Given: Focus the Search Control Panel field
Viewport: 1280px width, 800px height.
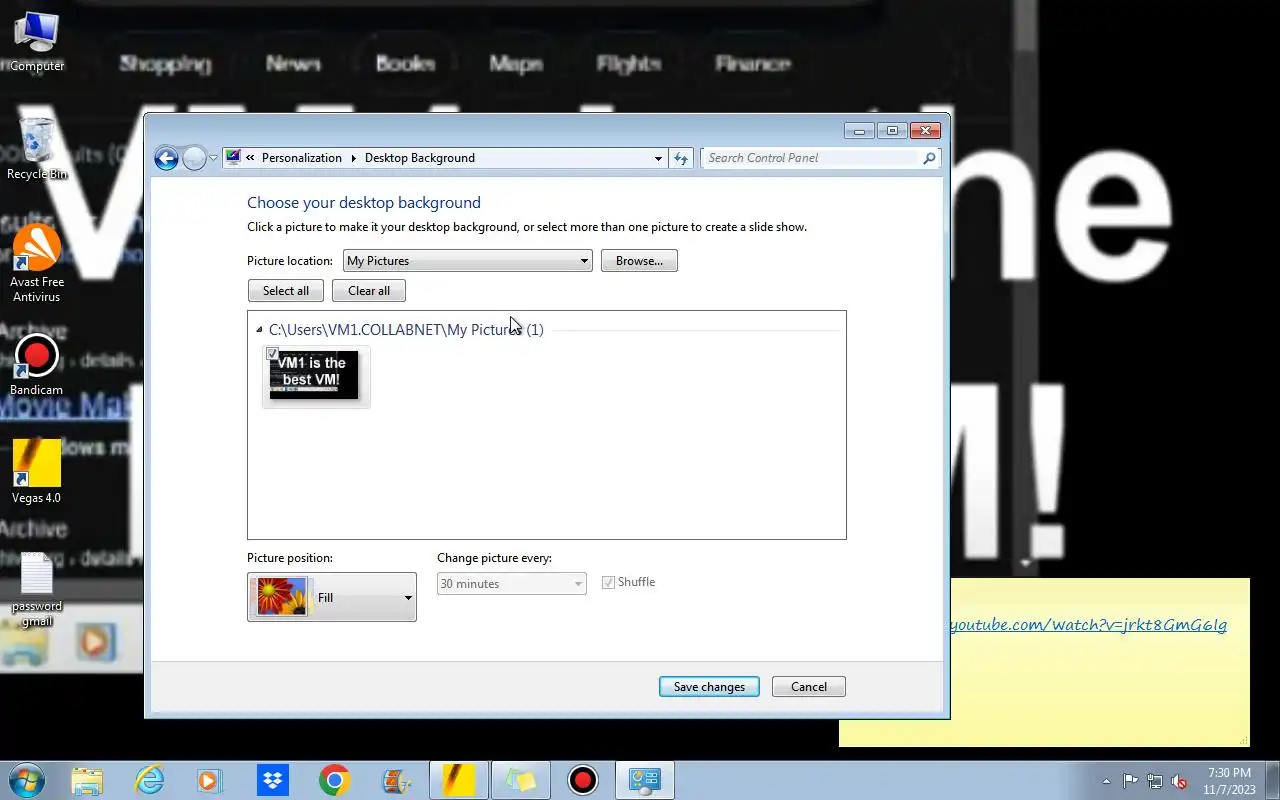Looking at the screenshot, I should click(811, 158).
